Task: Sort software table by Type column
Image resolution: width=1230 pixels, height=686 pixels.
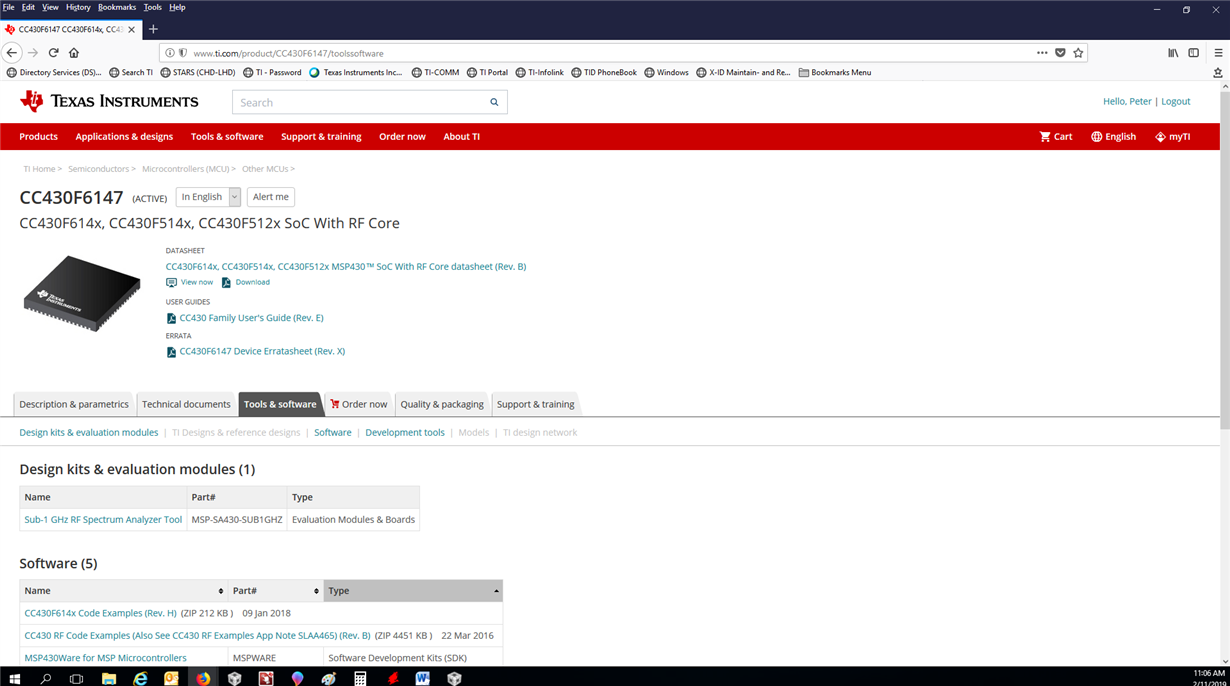Action: click(x=413, y=591)
